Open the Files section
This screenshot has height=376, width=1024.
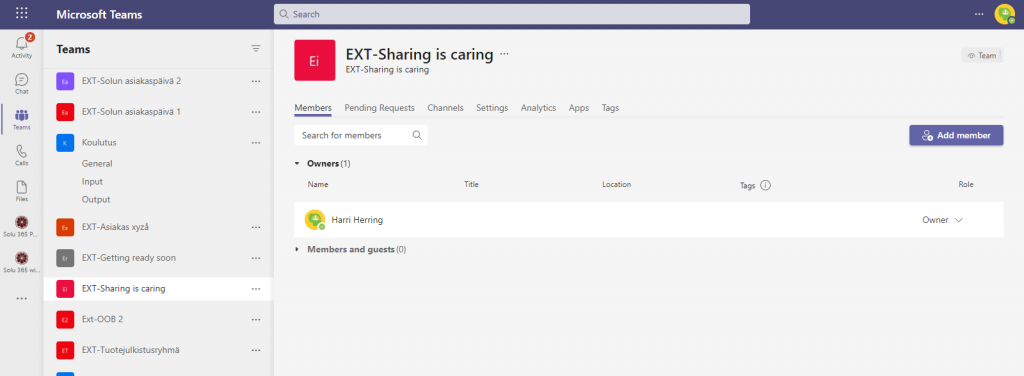(x=22, y=191)
